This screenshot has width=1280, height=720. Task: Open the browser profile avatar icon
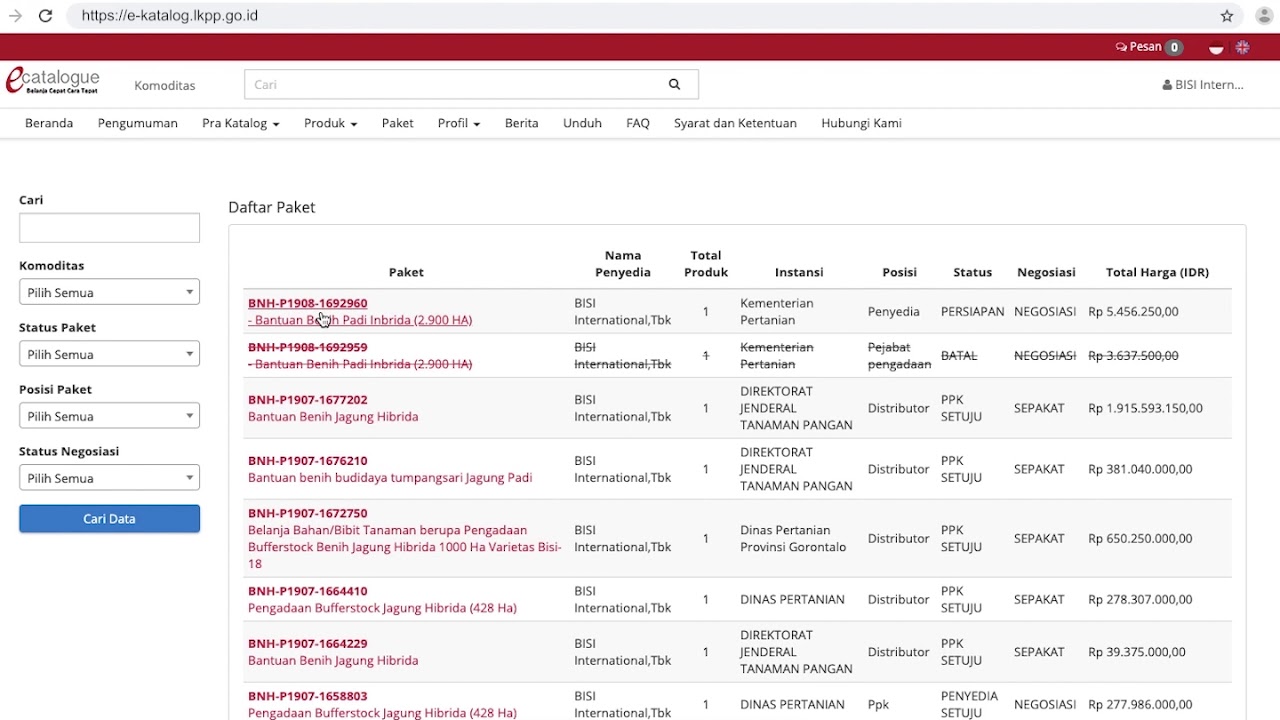pyautogui.click(x=1263, y=16)
